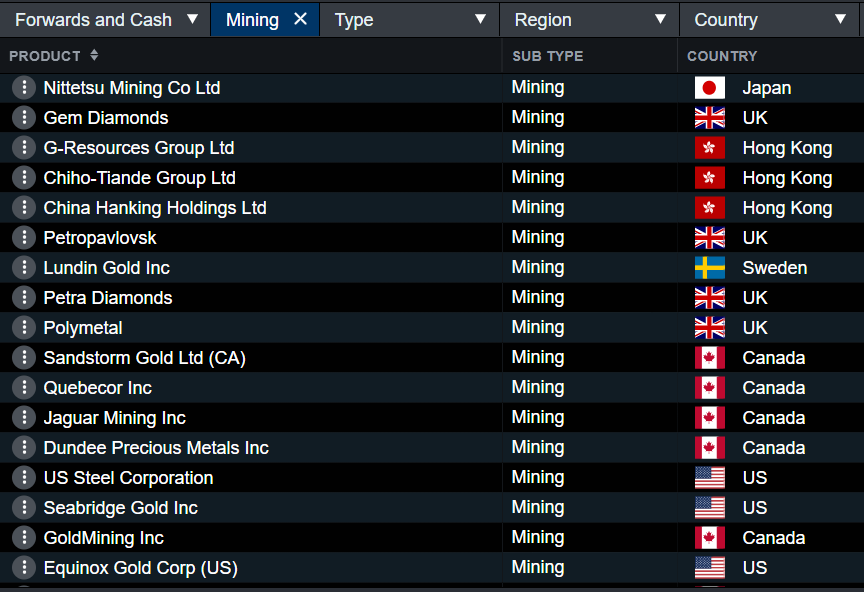Open options menu for Nittetsu Mining Co Ltd
This screenshot has height=592, width=864.
(x=23, y=88)
